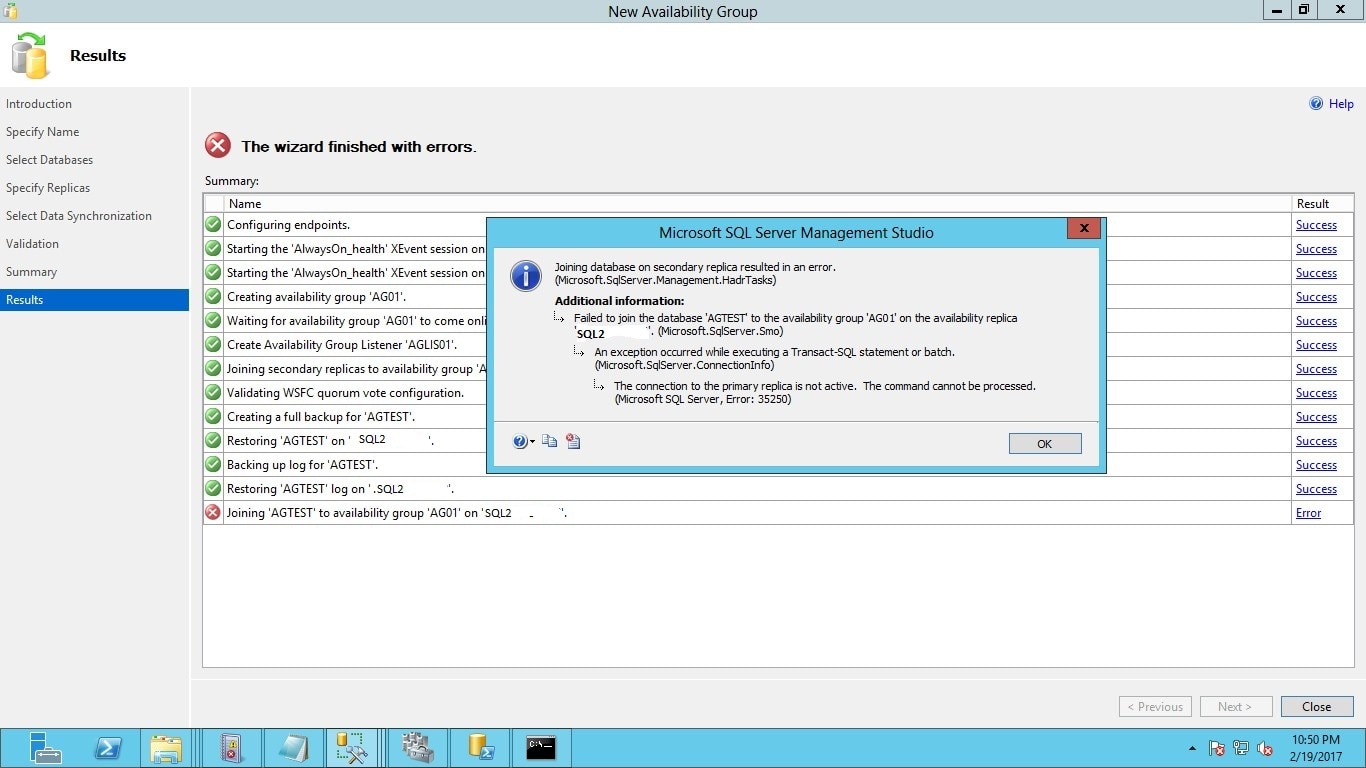
Task: Select "Creating a full backup for 'AGTEST'." row
Action: point(321,417)
